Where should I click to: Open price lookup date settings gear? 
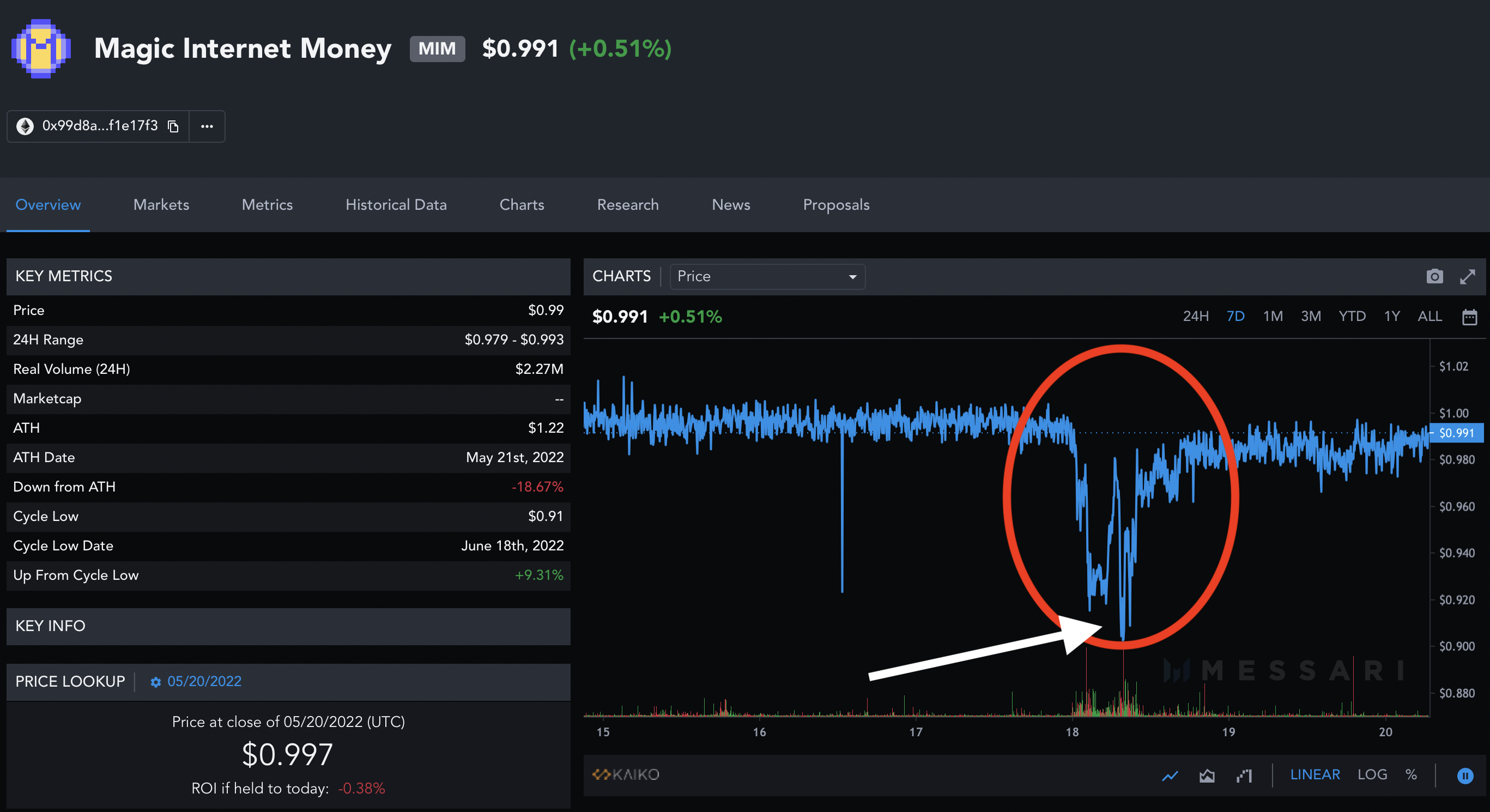click(x=155, y=682)
